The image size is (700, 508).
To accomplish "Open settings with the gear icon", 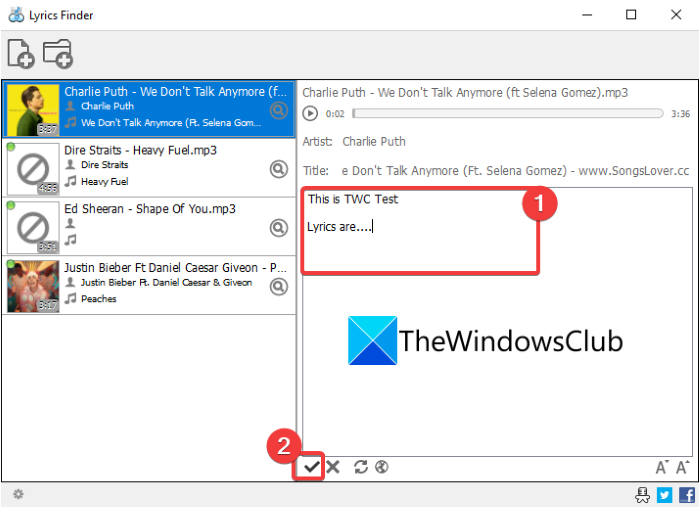I will (18, 494).
